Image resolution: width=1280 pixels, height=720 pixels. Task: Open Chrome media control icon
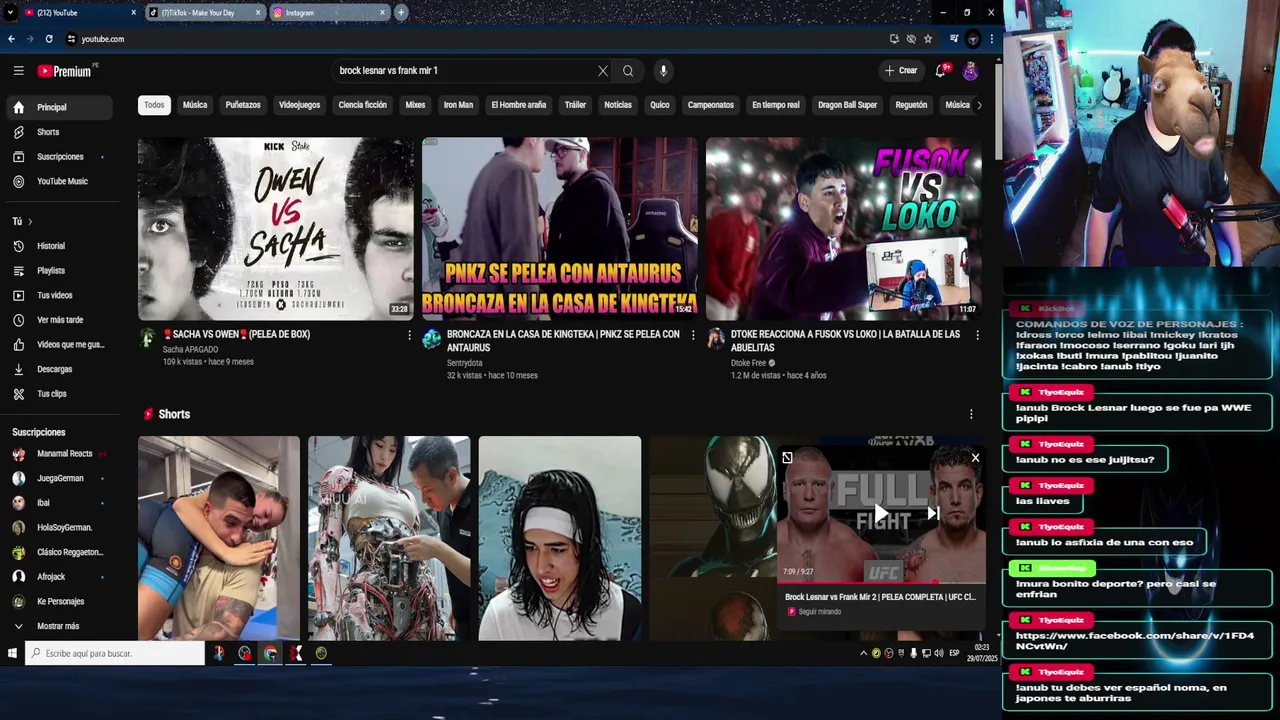[954, 39]
